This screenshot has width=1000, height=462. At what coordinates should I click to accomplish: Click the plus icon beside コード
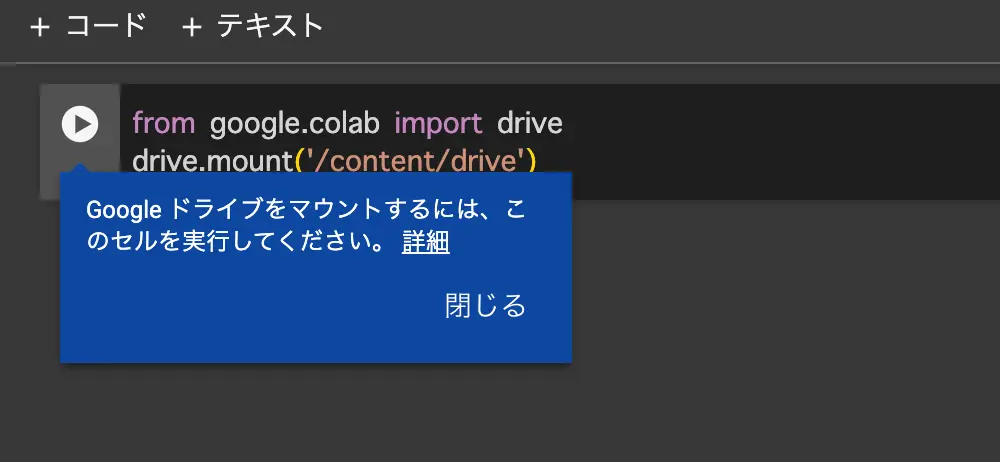click(39, 27)
